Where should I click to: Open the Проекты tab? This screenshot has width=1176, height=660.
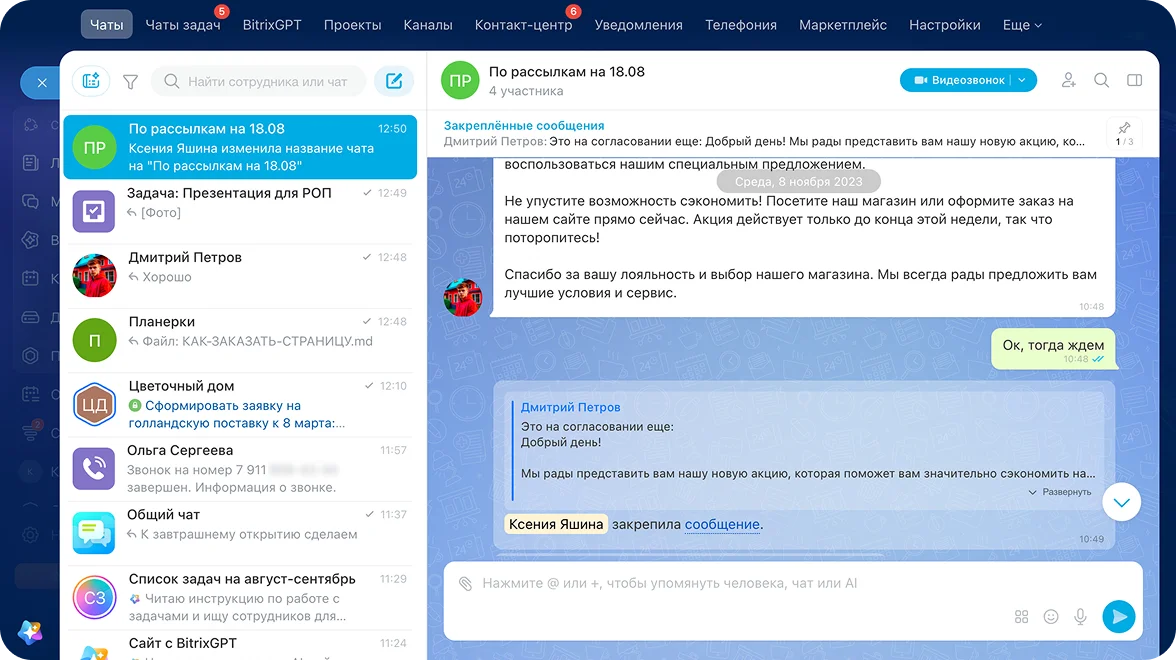pyautogui.click(x=352, y=25)
